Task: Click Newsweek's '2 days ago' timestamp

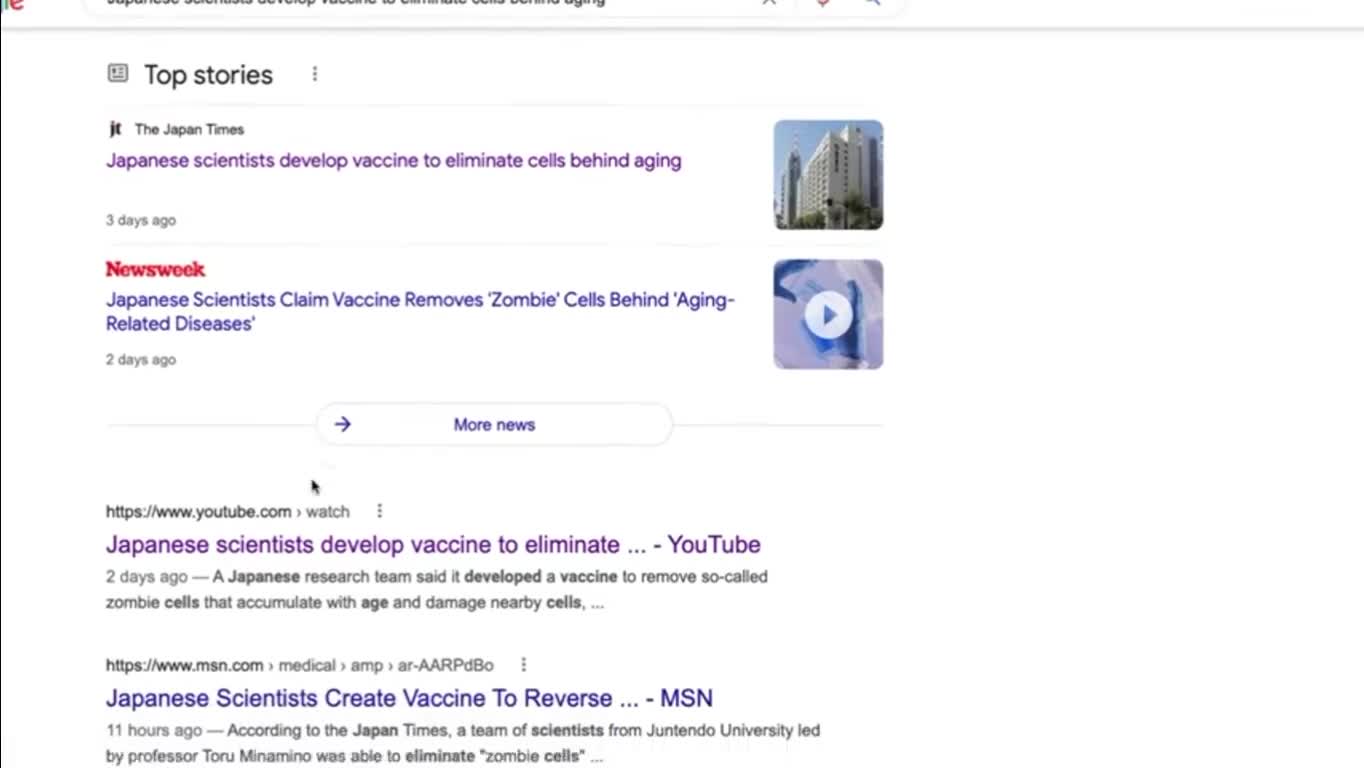Action: click(141, 359)
